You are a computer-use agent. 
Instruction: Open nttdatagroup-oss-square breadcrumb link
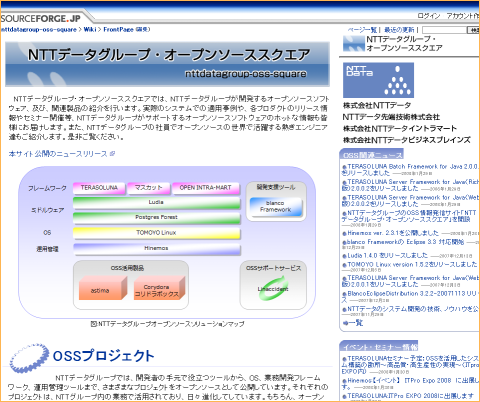pos(38,30)
